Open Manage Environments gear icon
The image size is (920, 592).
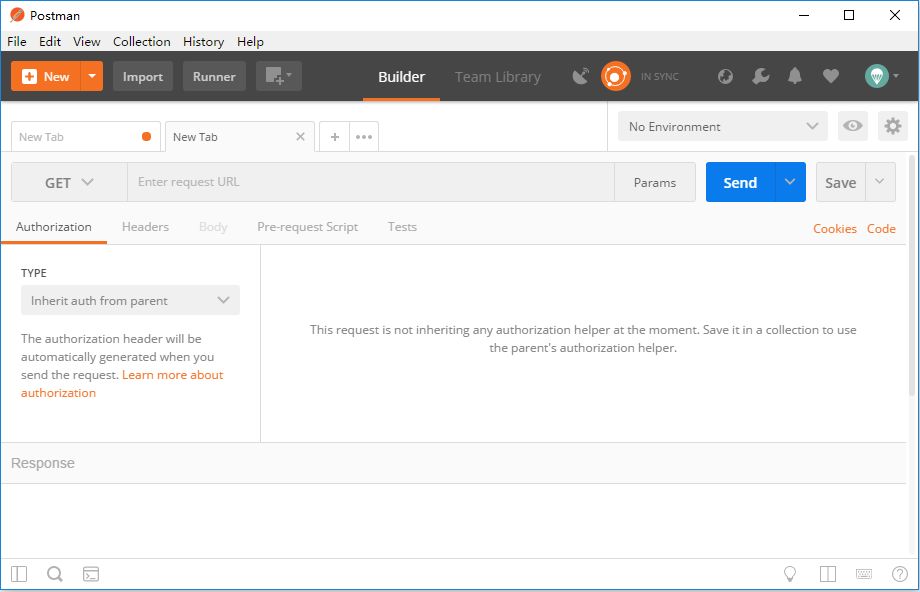pos(892,126)
